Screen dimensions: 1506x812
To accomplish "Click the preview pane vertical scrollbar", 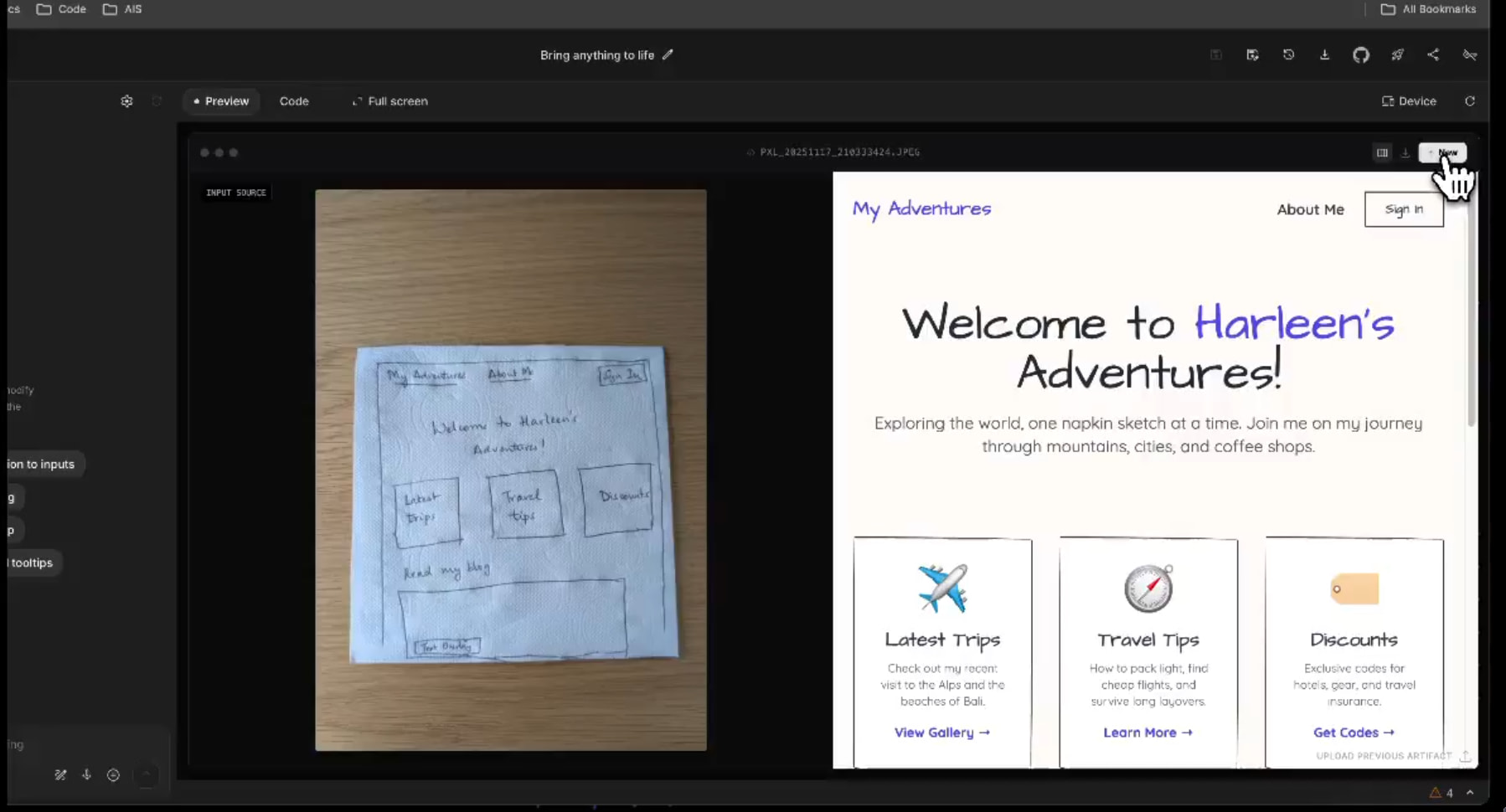I will click(1470, 335).
